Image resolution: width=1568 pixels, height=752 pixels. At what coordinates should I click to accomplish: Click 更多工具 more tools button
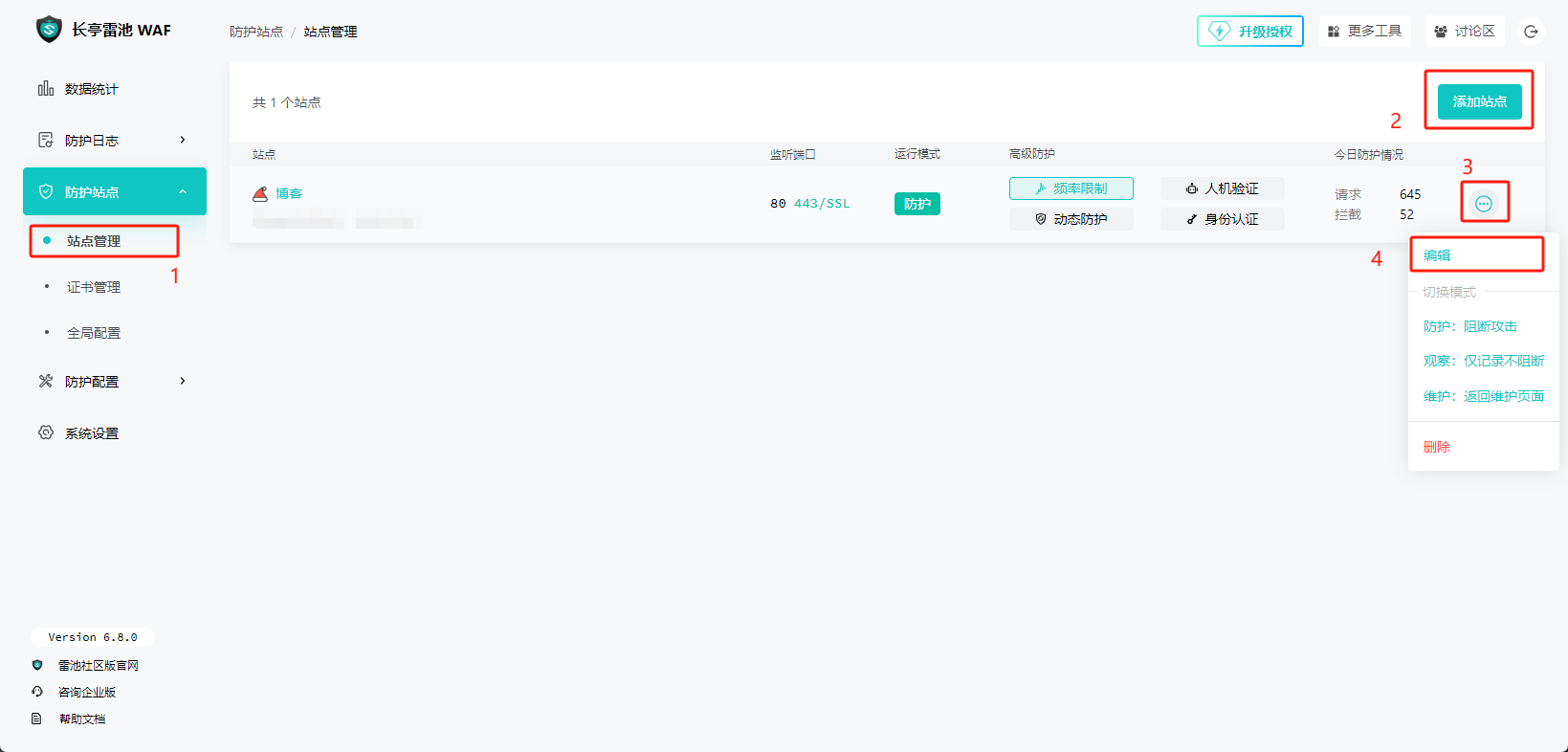click(x=1364, y=32)
